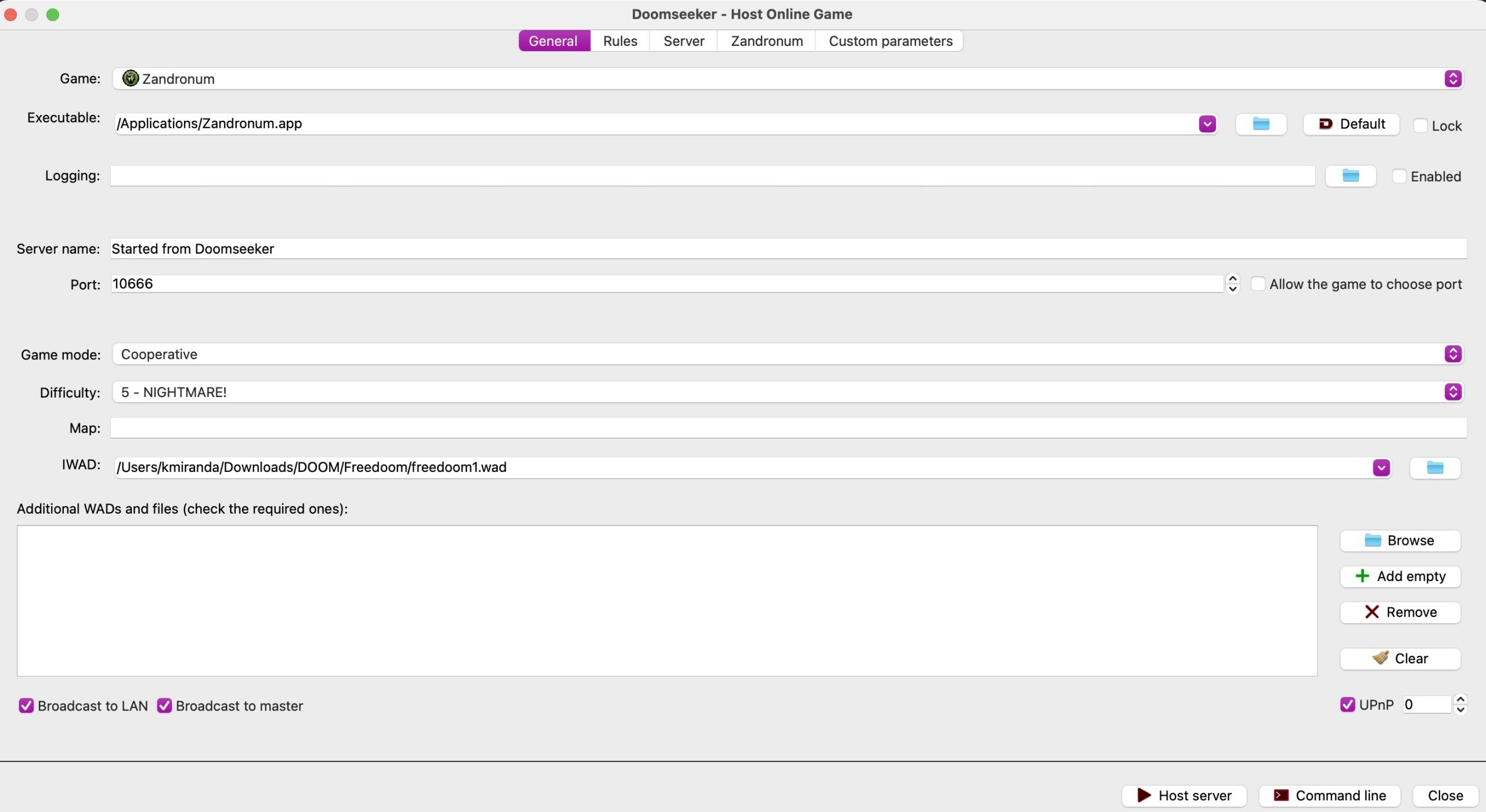Focus the UPnP port value field
Screen dimensions: 1486x812
point(1427,705)
